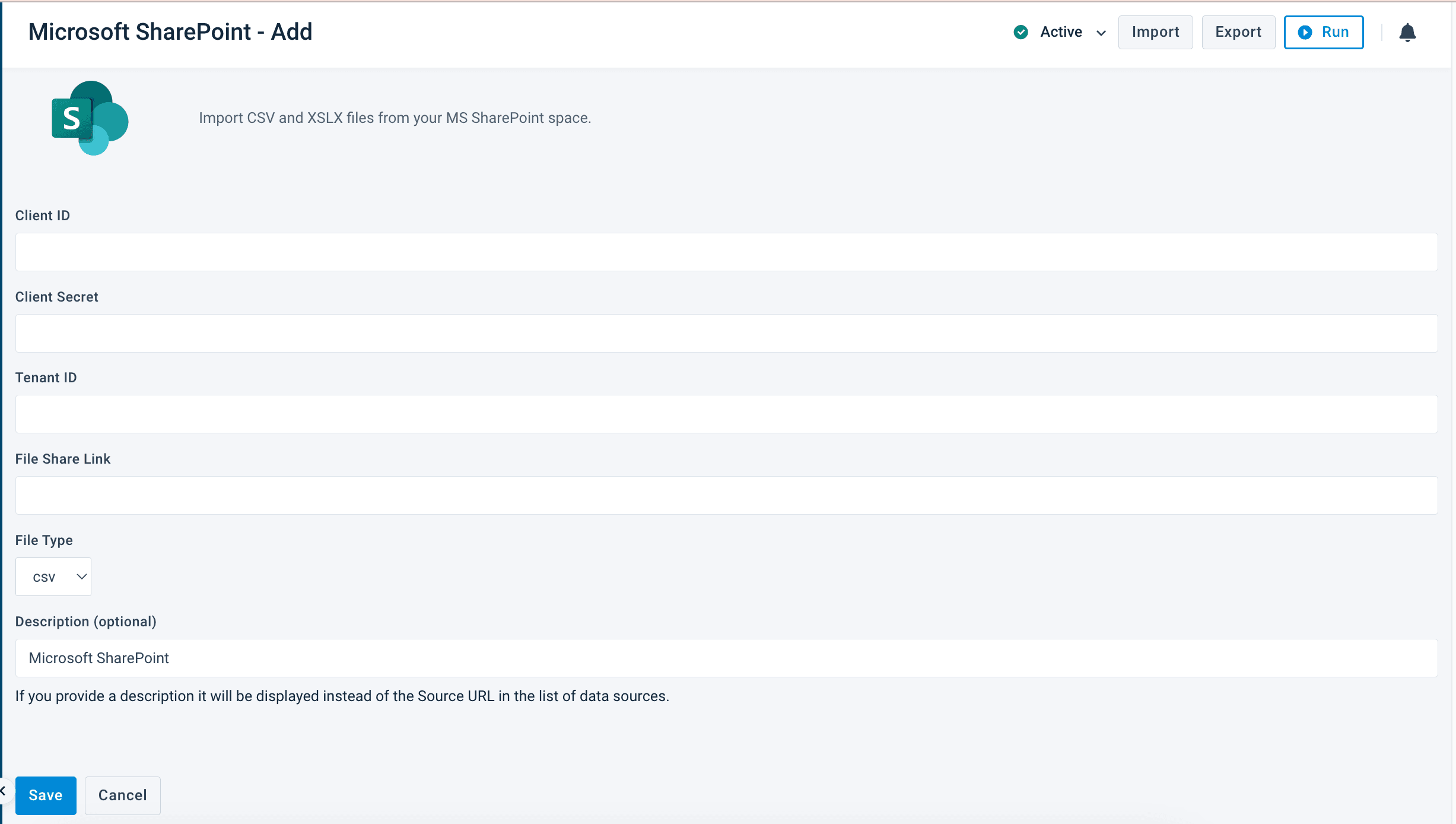Click the collapse sidebar arrow icon
Viewport: 1456px width, 824px height.
coord(4,791)
